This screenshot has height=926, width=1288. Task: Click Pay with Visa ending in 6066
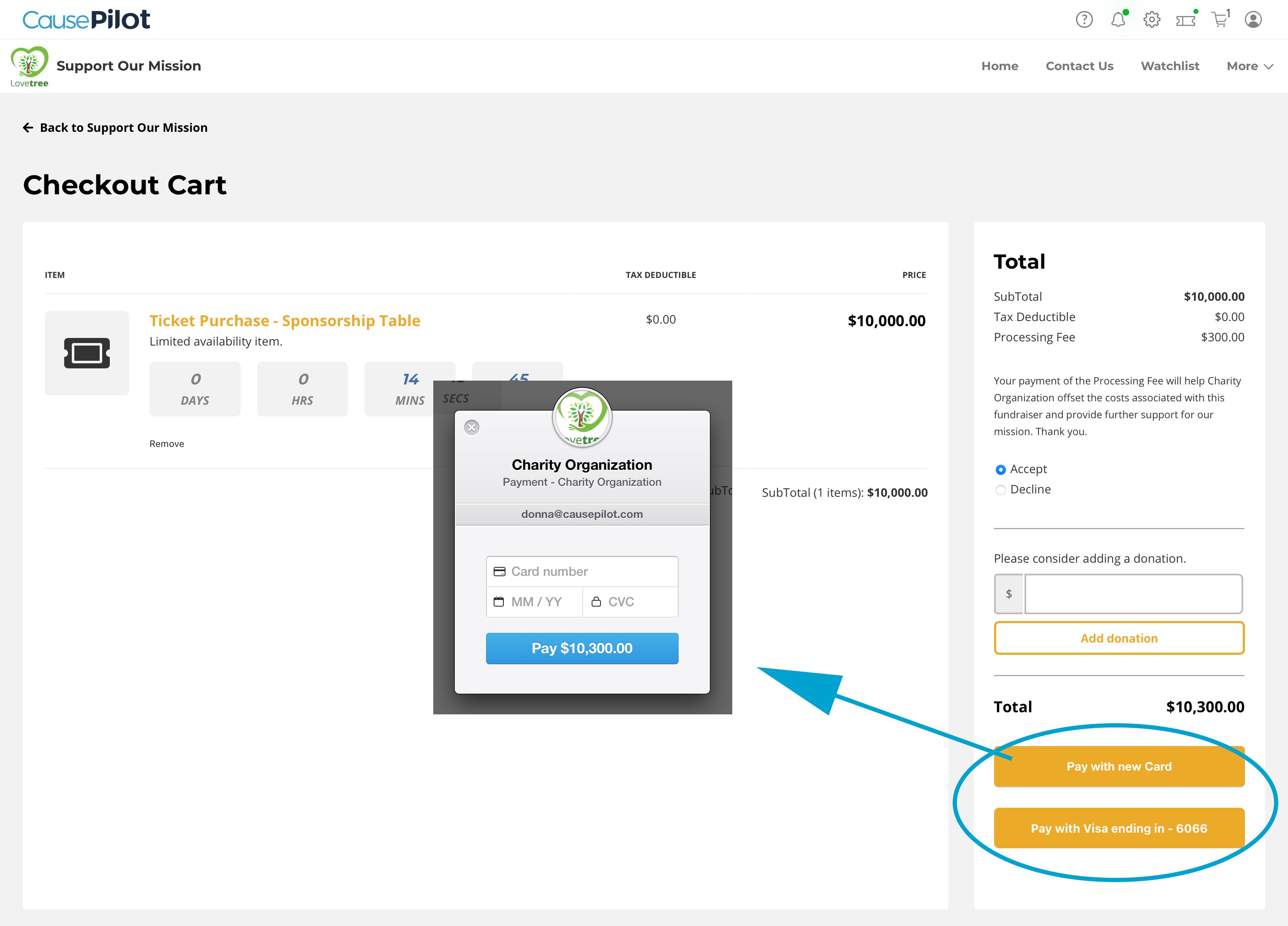tap(1119, 828)
